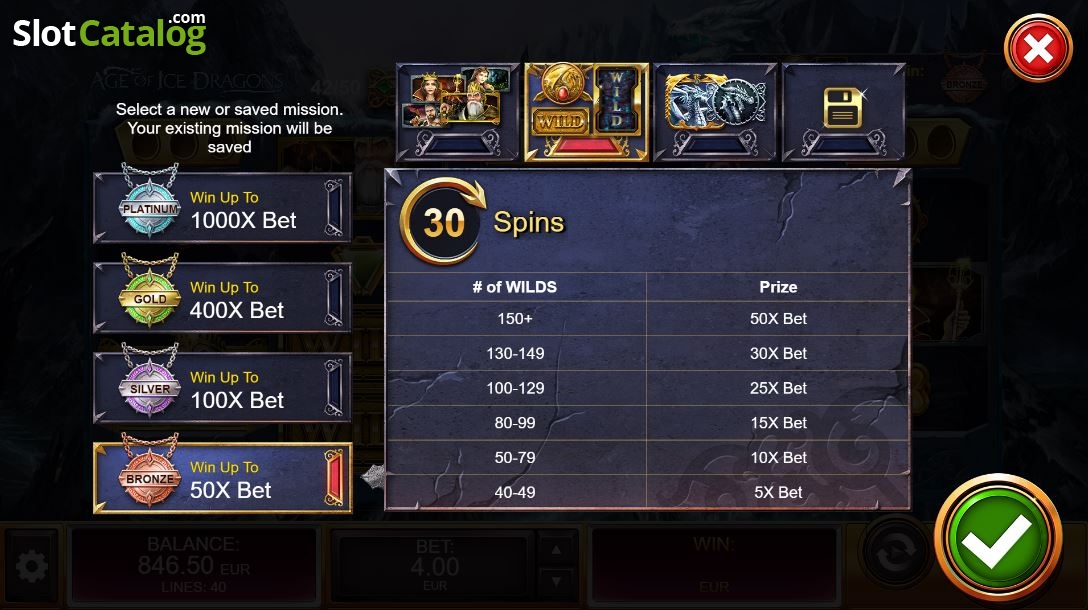Click the red X close button
Viewport: 1088px width, 610px height.
coord(1038,49)
